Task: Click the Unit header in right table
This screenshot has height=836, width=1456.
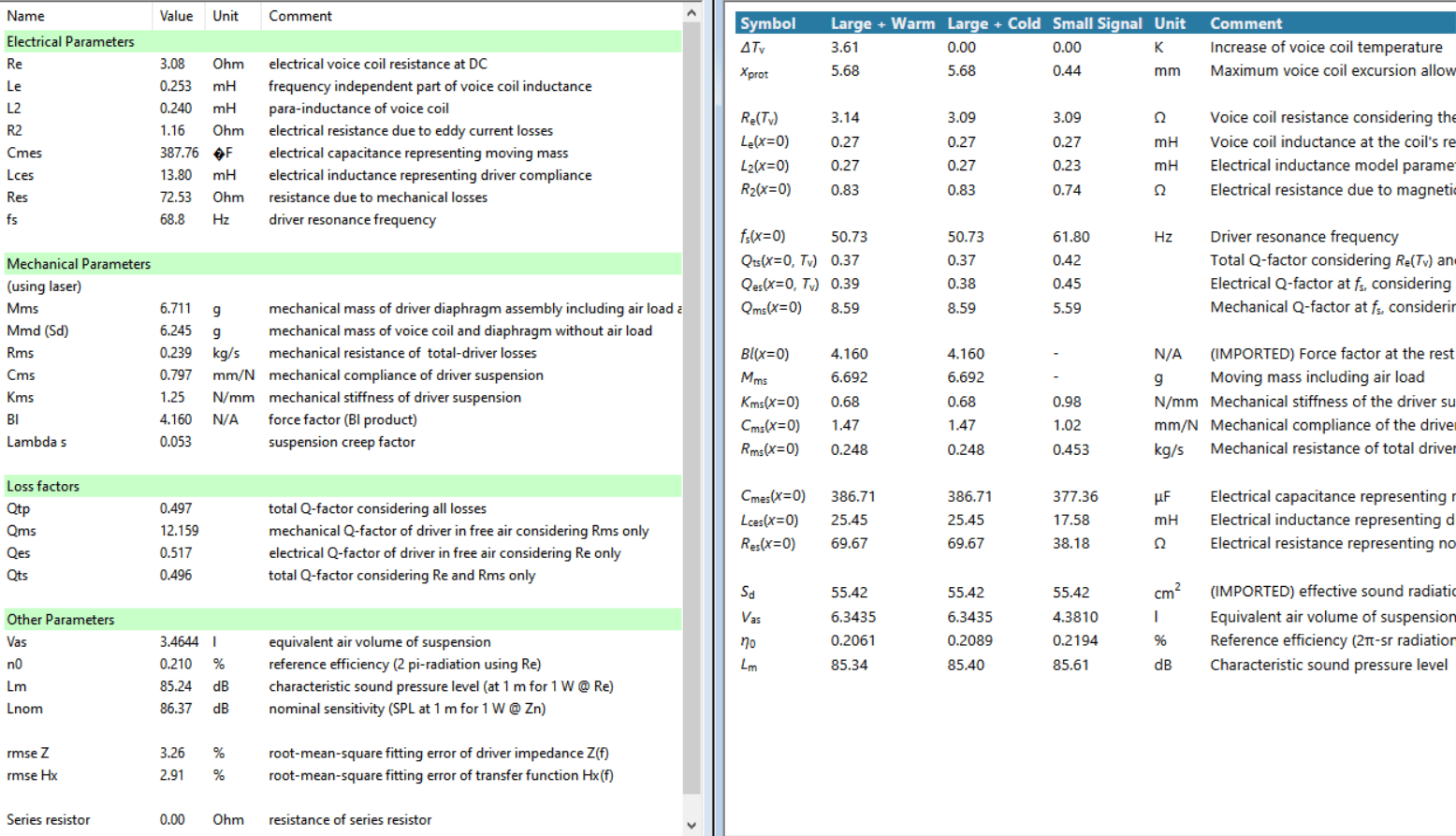Action: click(x=1170, y=23)
